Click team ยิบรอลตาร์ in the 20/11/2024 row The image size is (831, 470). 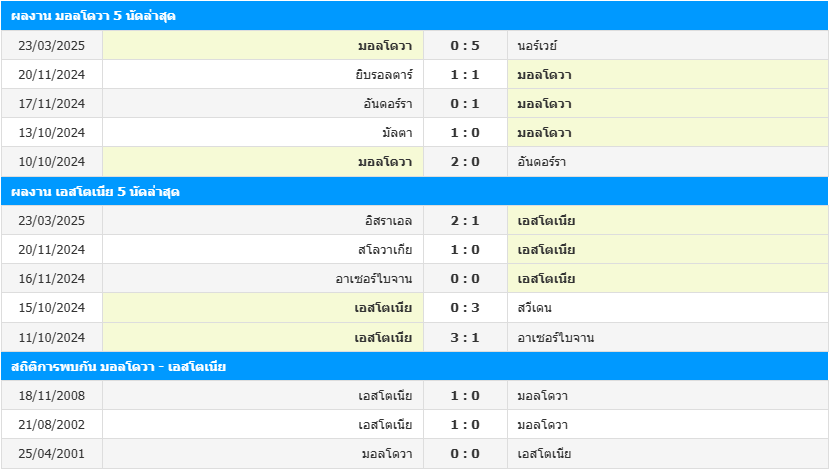point(384,75)
